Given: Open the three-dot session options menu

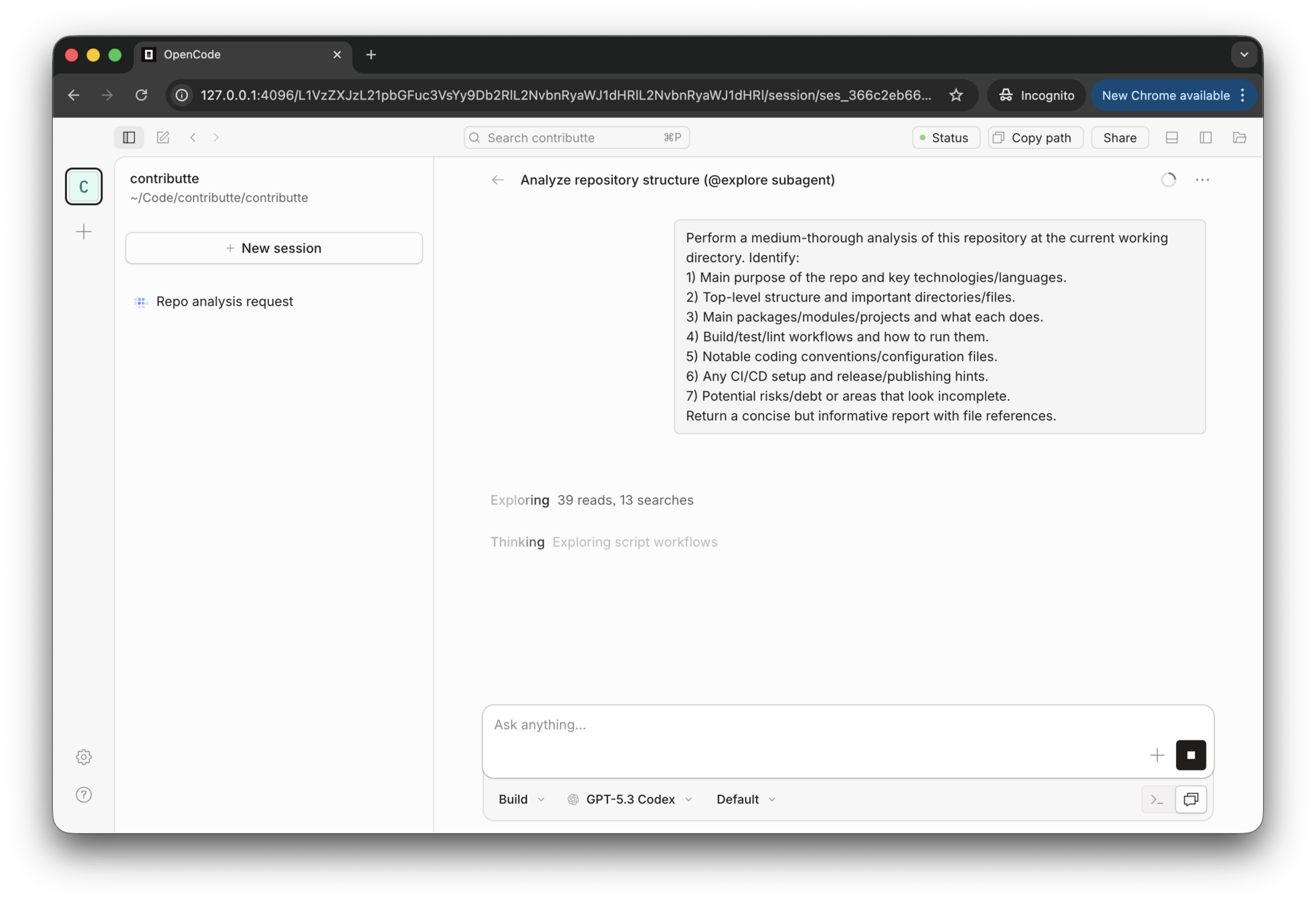Looking at the screenshot, I should (1202, 180).
